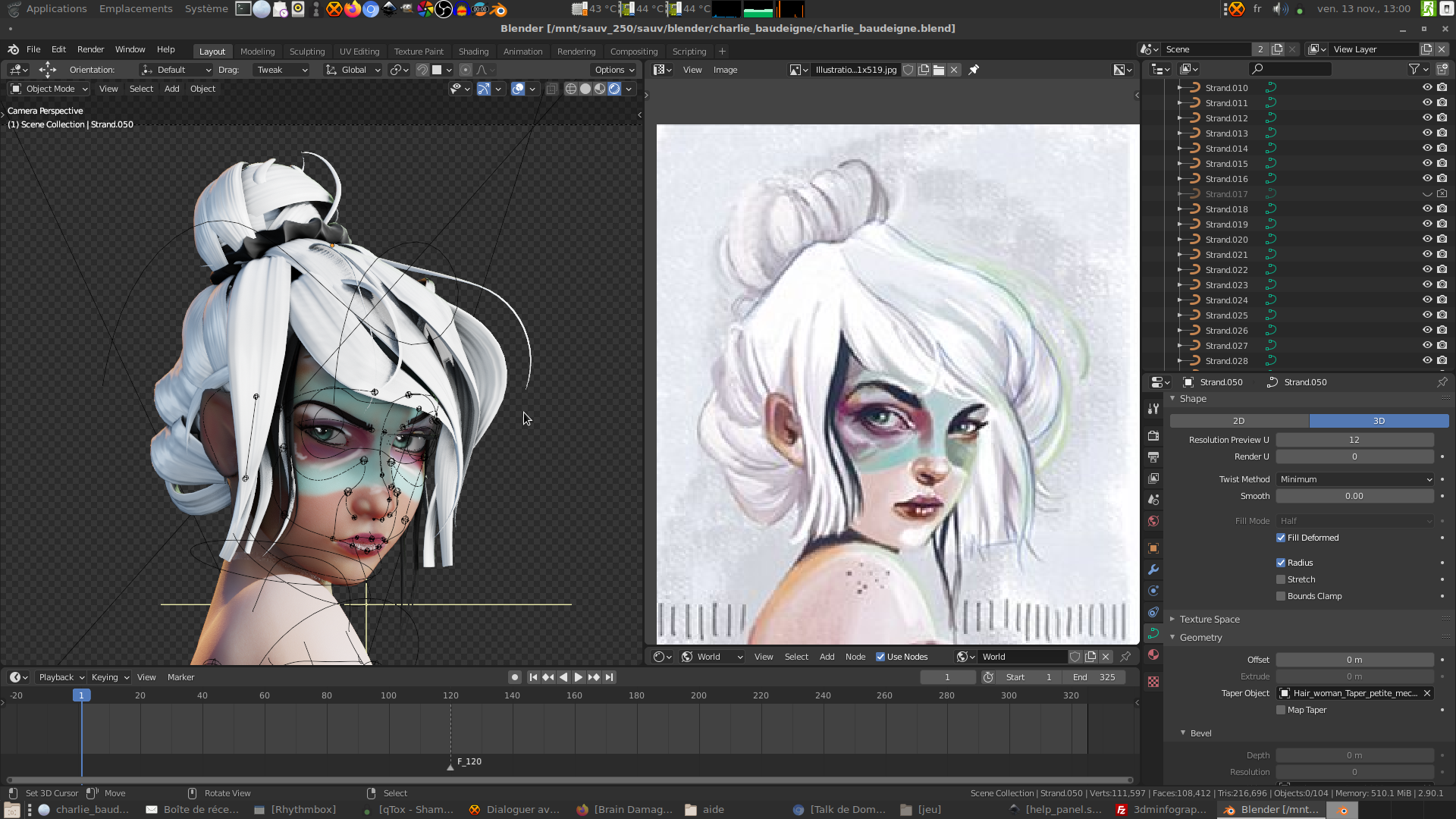Open the Tool properties tab
The height and width of the screenshot is (819, 1456).
pos(1153,409)
